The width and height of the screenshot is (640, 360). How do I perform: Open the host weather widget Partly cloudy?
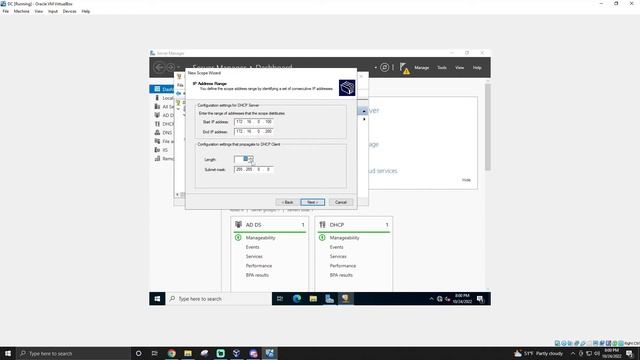[539, 353]
